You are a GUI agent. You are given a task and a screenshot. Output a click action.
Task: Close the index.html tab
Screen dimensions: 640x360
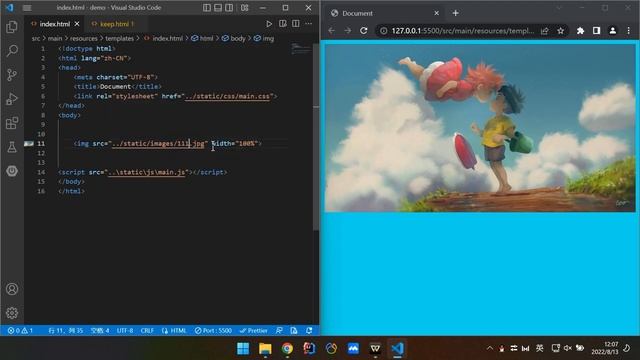pyautogui.click(x=77, y=24)
